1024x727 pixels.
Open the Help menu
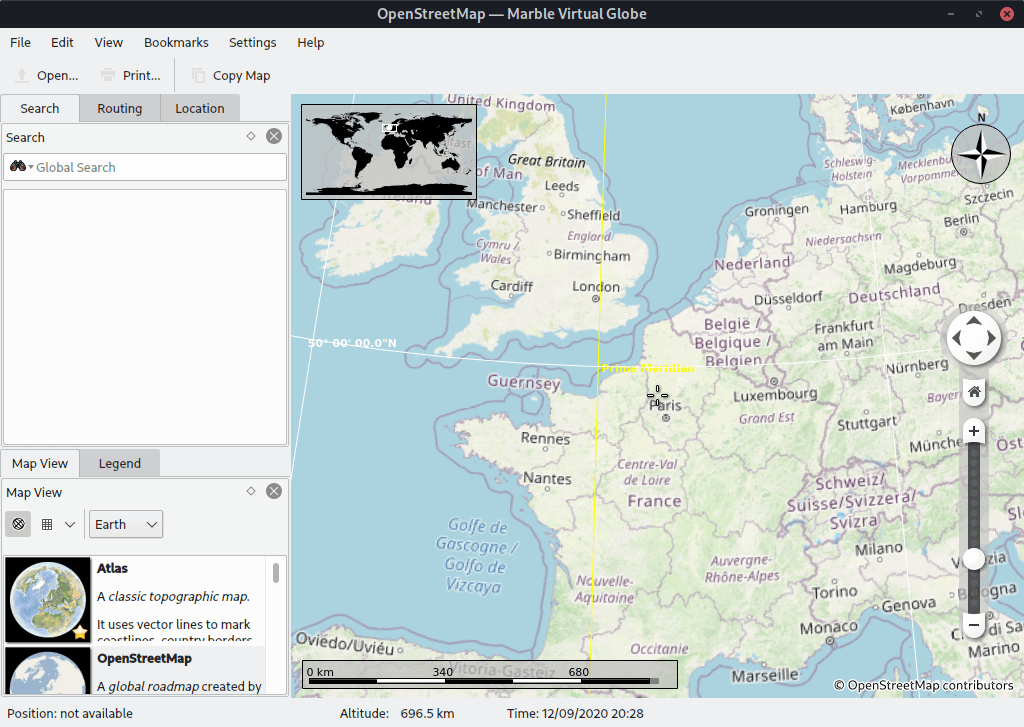pos(311,42)
